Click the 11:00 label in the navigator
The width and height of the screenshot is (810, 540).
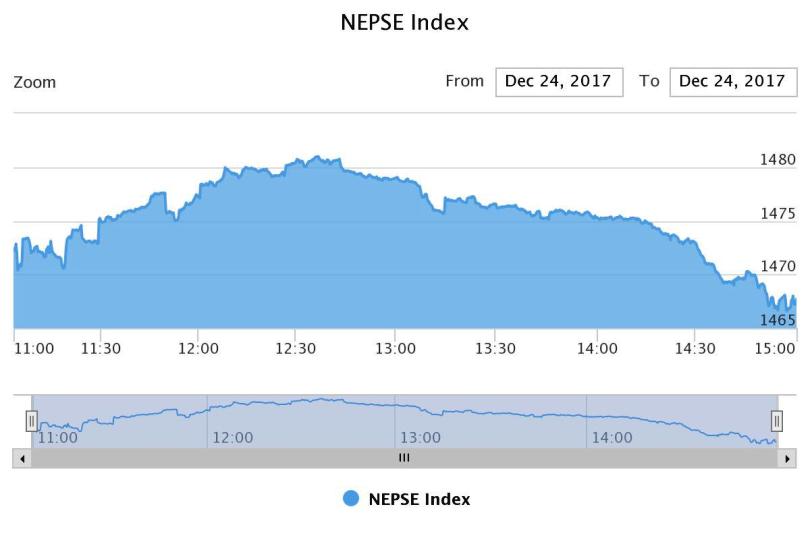(x=57, y=437)
